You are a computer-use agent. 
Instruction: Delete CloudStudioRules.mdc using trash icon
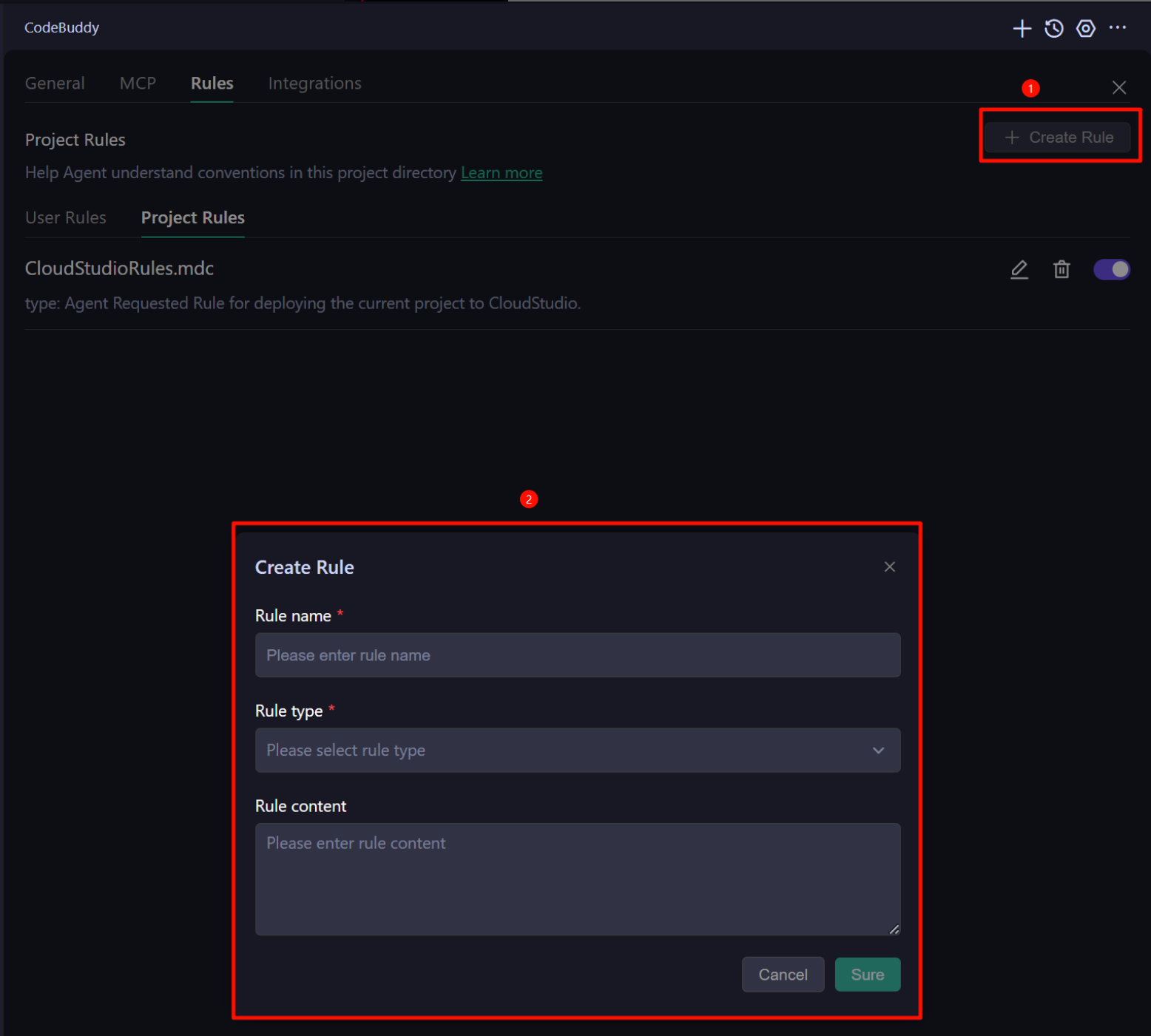1061,269
